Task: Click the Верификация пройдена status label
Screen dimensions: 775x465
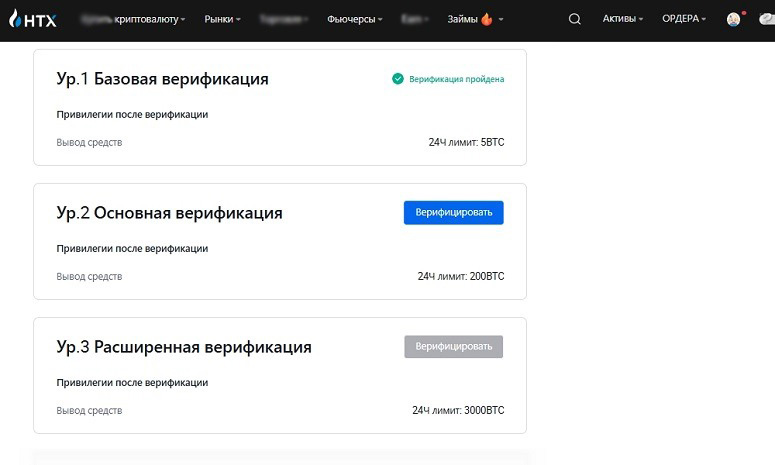Action: click(456, 79)
